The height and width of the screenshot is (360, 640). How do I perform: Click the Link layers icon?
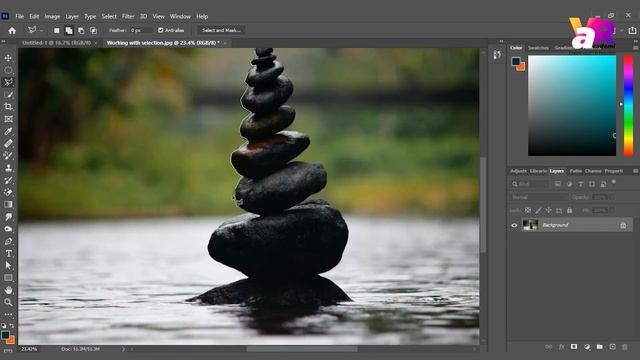[549, 347]
